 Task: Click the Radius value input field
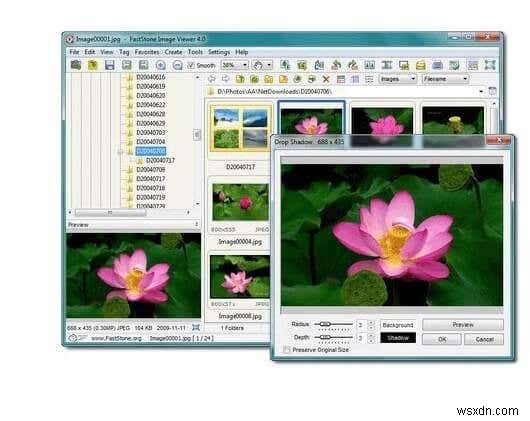point(361,325)
